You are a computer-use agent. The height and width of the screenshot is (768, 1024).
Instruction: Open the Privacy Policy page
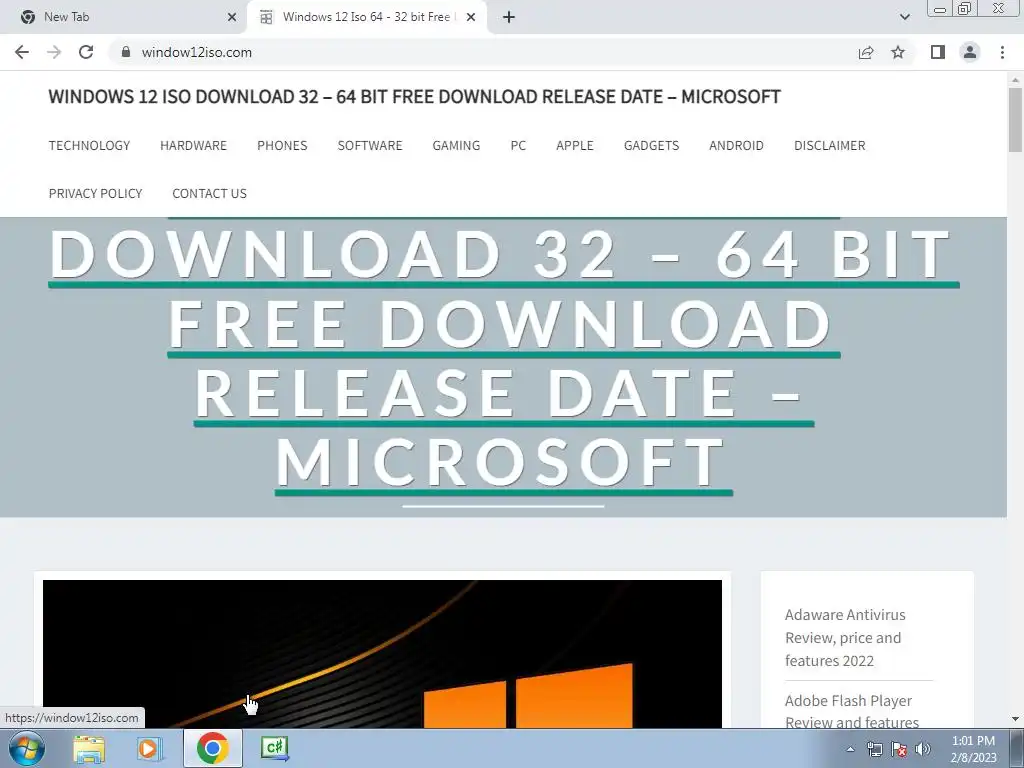(95, 194)
